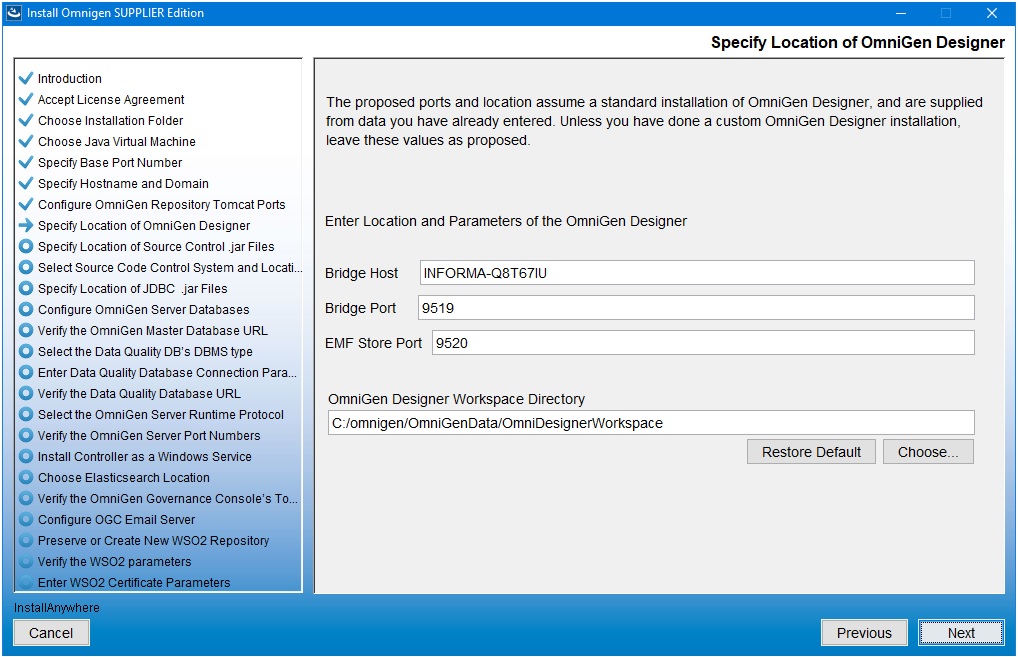Click the circle icon beside Preserve or Create New WSO2 Repository

point(26,540)
